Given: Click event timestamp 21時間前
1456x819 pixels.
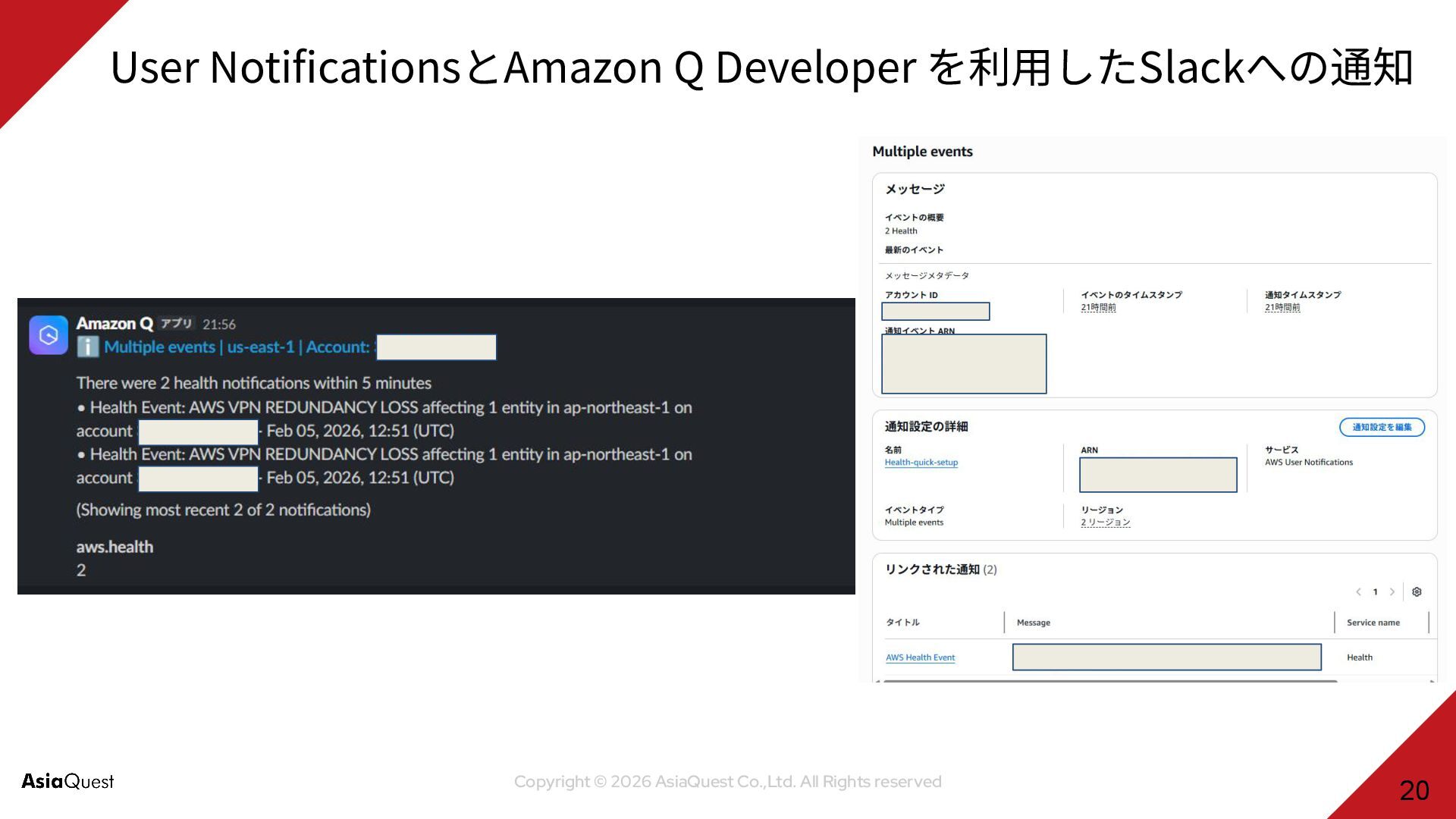Looking at the screenshot, I should pos(1098,308).
